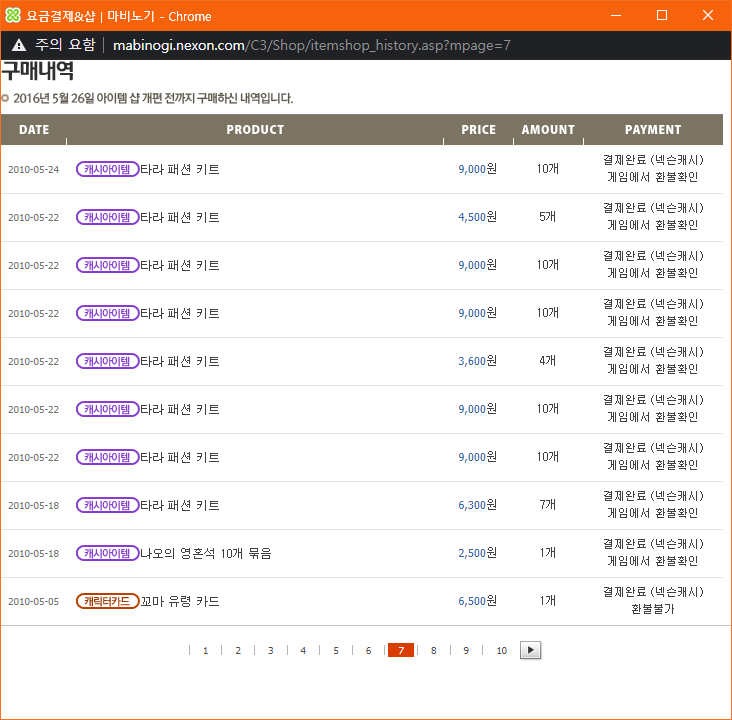Click the DATE column header

(x=34, y=129)
